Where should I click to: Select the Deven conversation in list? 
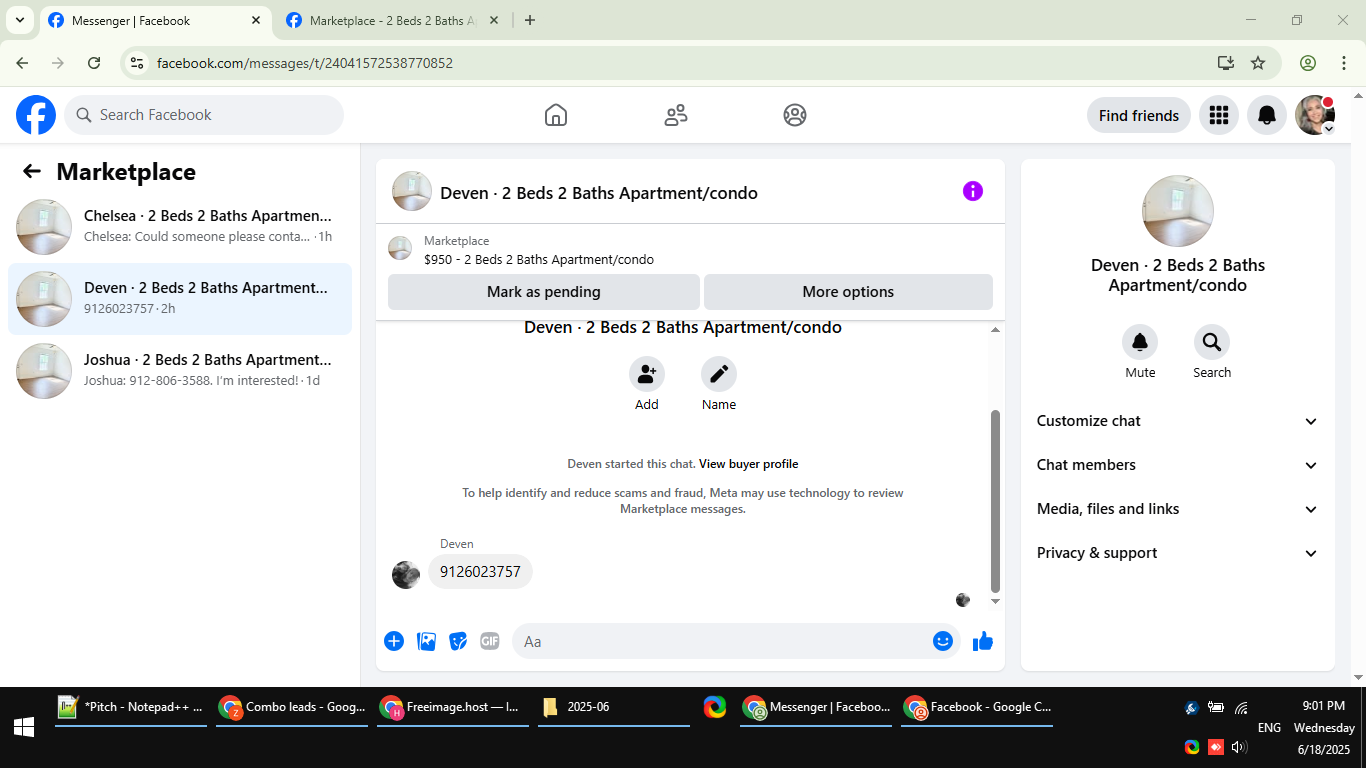coord(180,299)
